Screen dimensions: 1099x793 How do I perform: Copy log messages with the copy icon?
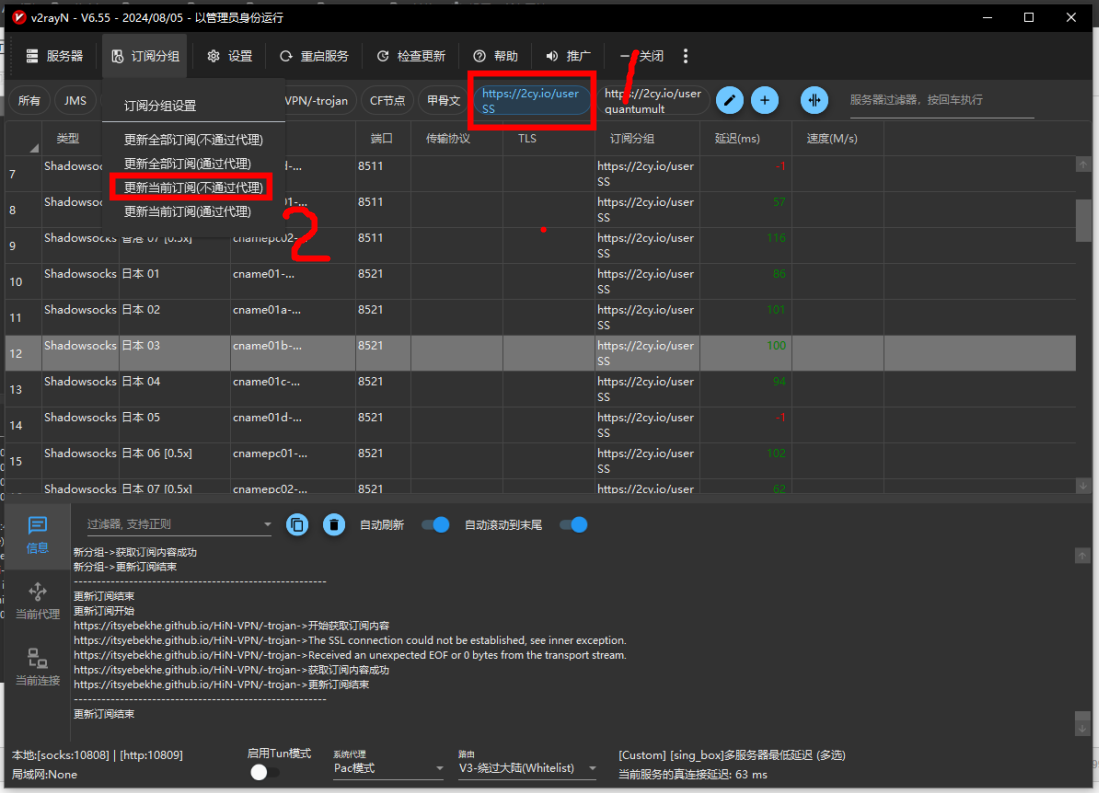(x=297, y=524)
